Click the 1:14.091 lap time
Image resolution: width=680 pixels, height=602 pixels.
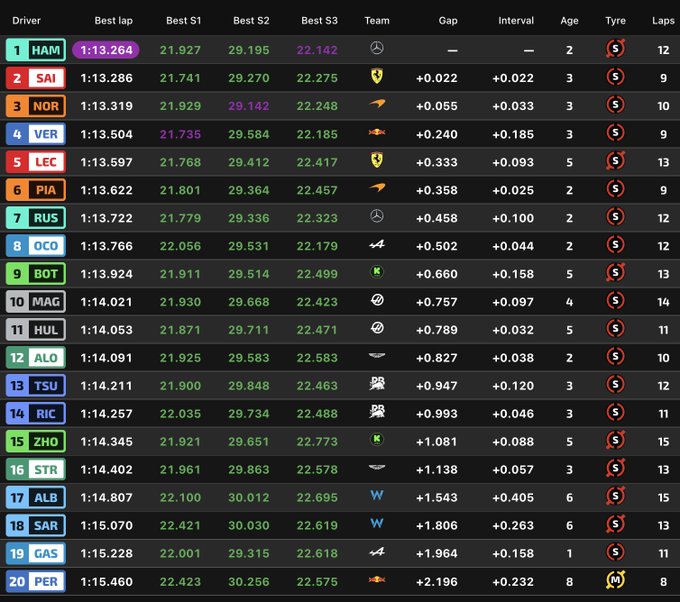point(107,358)
